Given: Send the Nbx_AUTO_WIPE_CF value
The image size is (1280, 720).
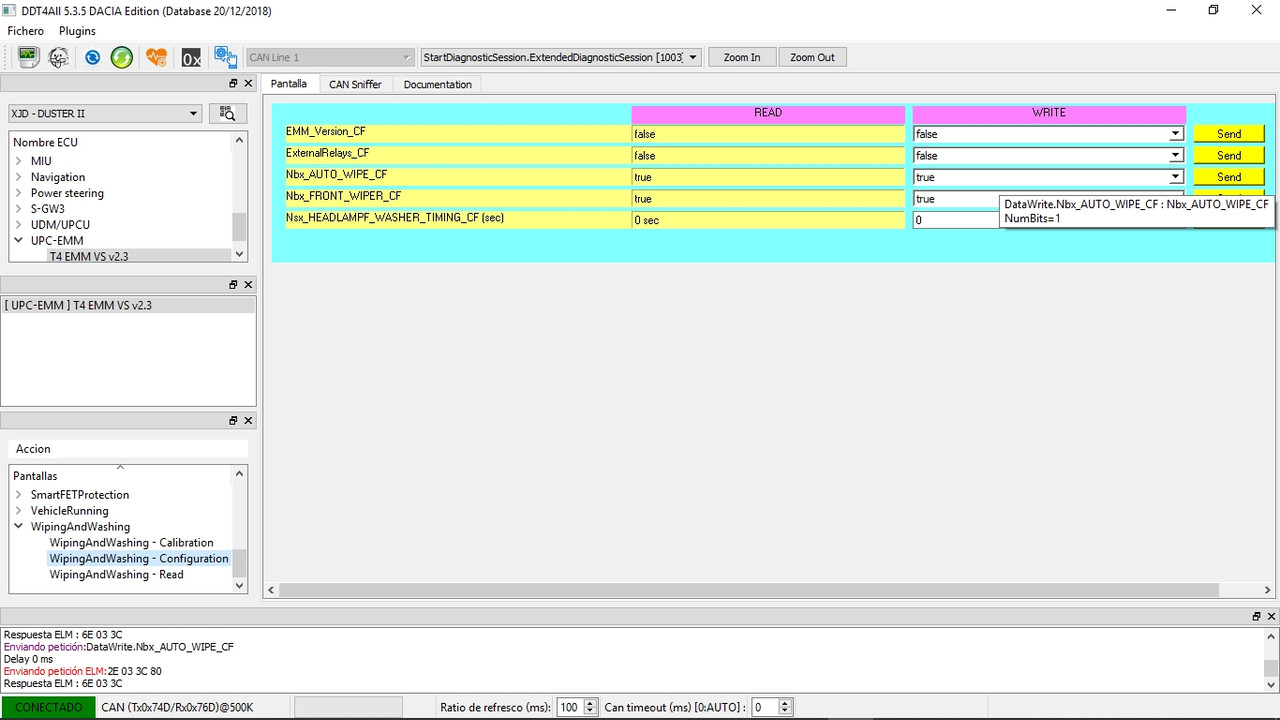Looking at the screenshot, I should [1229, 177].
